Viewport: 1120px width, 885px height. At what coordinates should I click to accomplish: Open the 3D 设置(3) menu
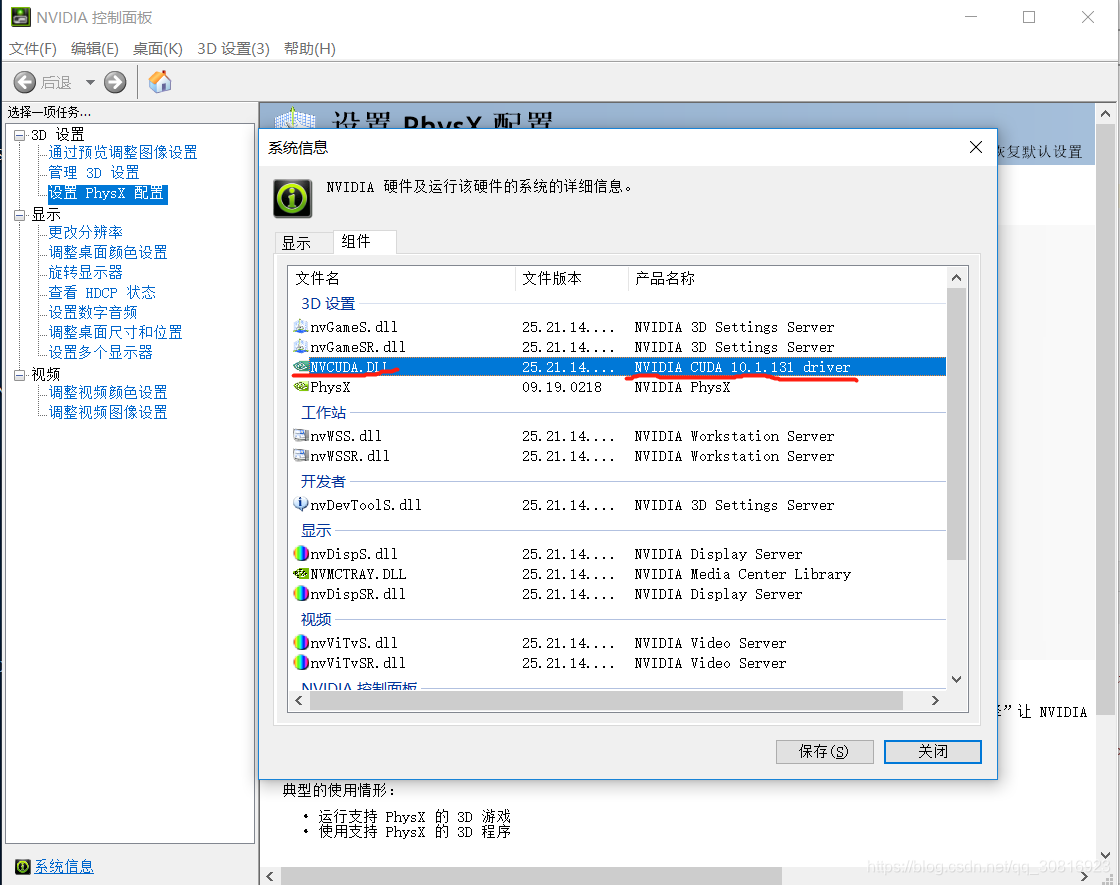(234, 49)
